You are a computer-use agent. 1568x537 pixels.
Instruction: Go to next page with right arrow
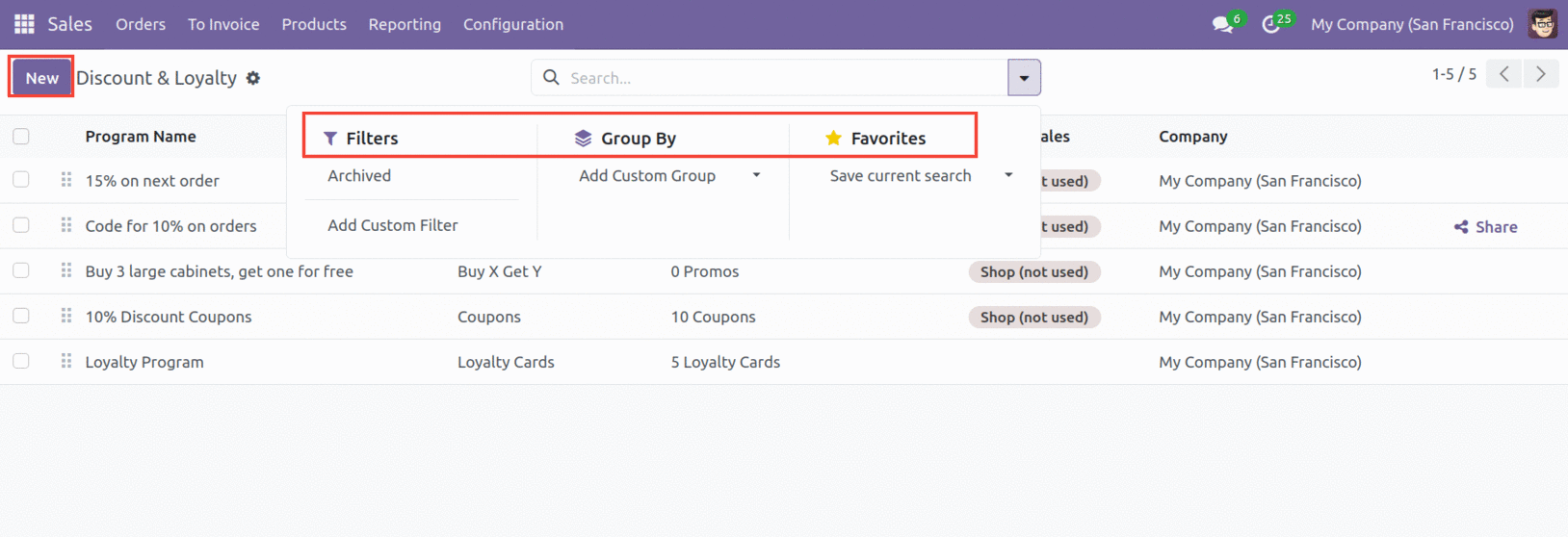tap(1540, 74)
